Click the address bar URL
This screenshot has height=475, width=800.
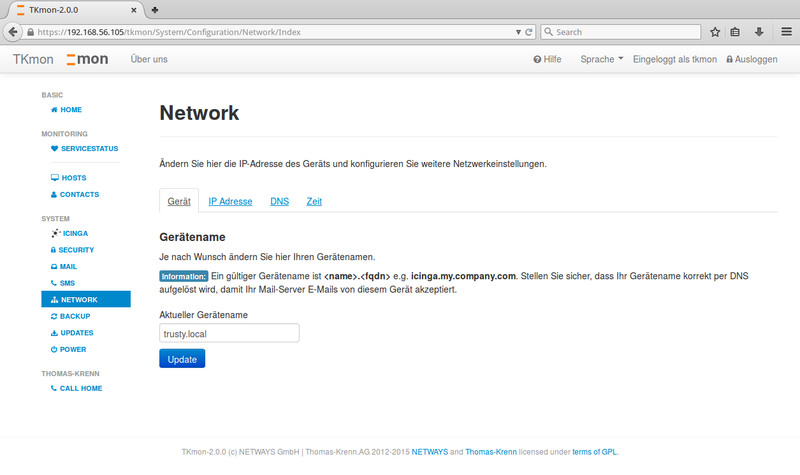[169, 32]
